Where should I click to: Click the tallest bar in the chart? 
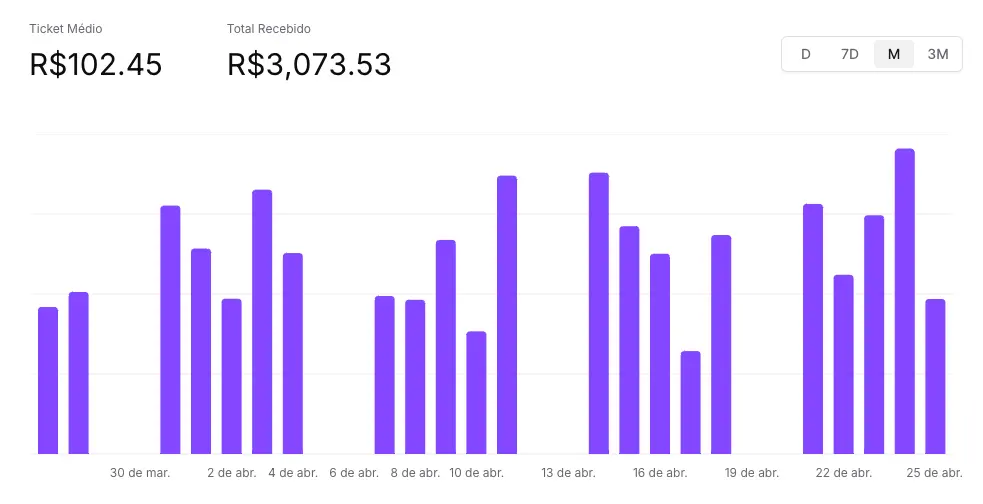click(905, 300)
